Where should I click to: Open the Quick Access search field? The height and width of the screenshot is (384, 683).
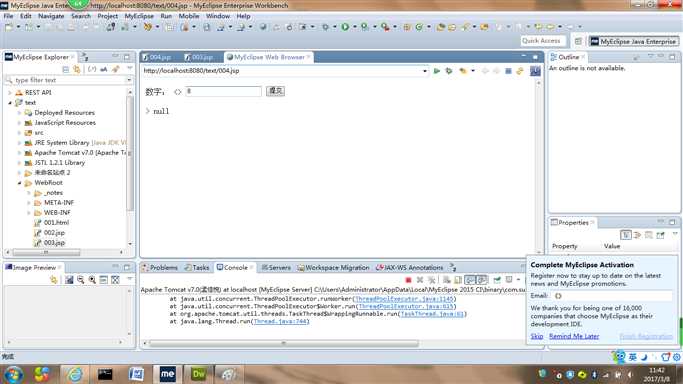[543, 41]
